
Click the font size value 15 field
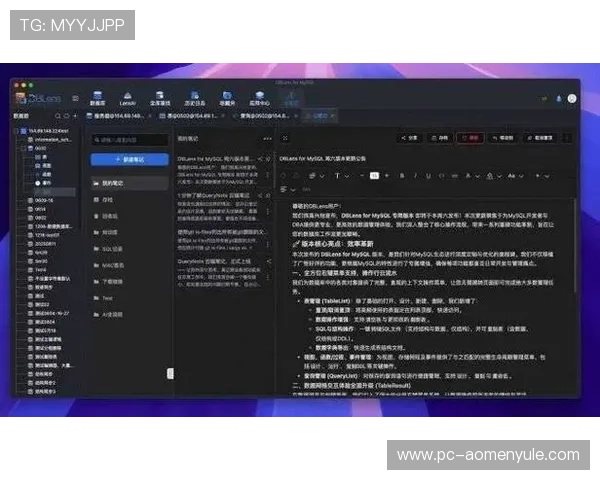374,176
